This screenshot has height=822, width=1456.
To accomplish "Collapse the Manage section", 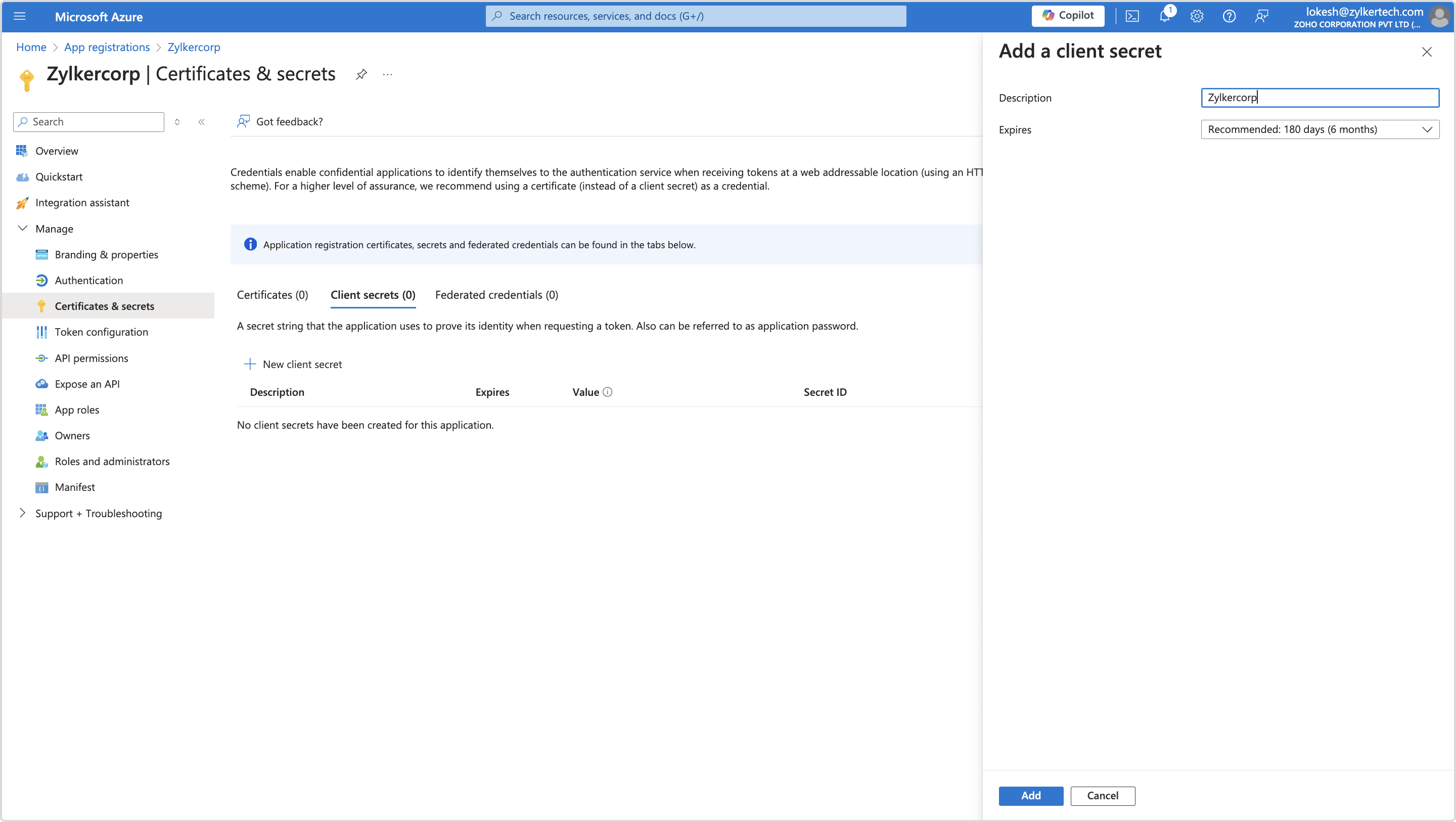I will pyautogui.click(x=23, y=229).
